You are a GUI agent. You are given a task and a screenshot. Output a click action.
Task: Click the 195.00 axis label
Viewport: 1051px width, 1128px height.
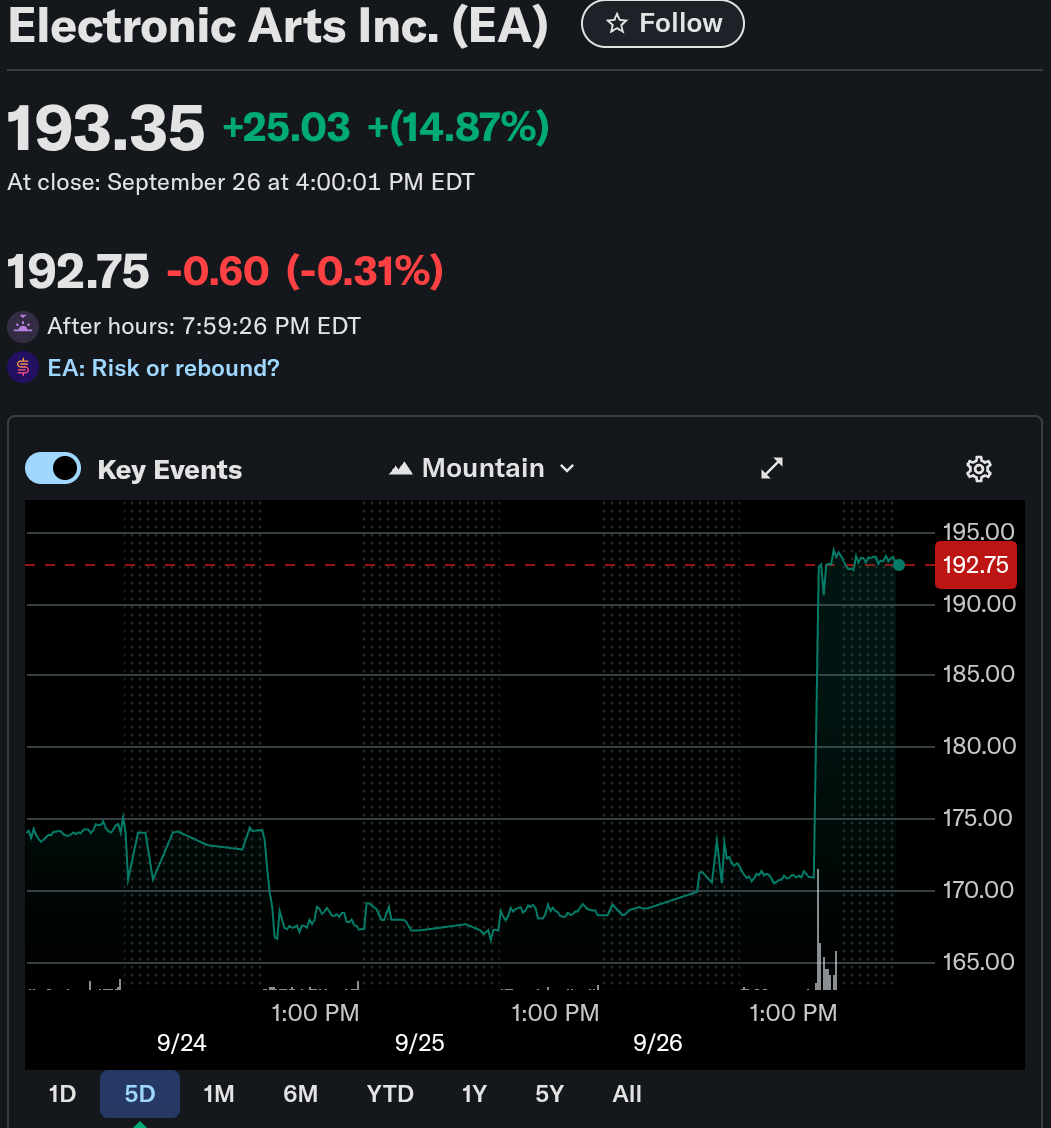click(x=978, y=532)
